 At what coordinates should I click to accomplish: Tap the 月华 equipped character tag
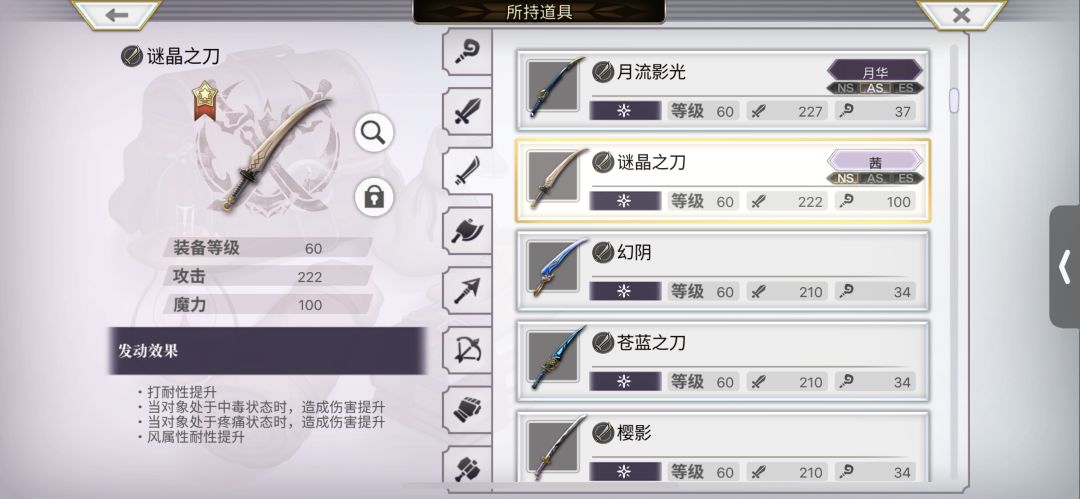click(x=875, y=71)
